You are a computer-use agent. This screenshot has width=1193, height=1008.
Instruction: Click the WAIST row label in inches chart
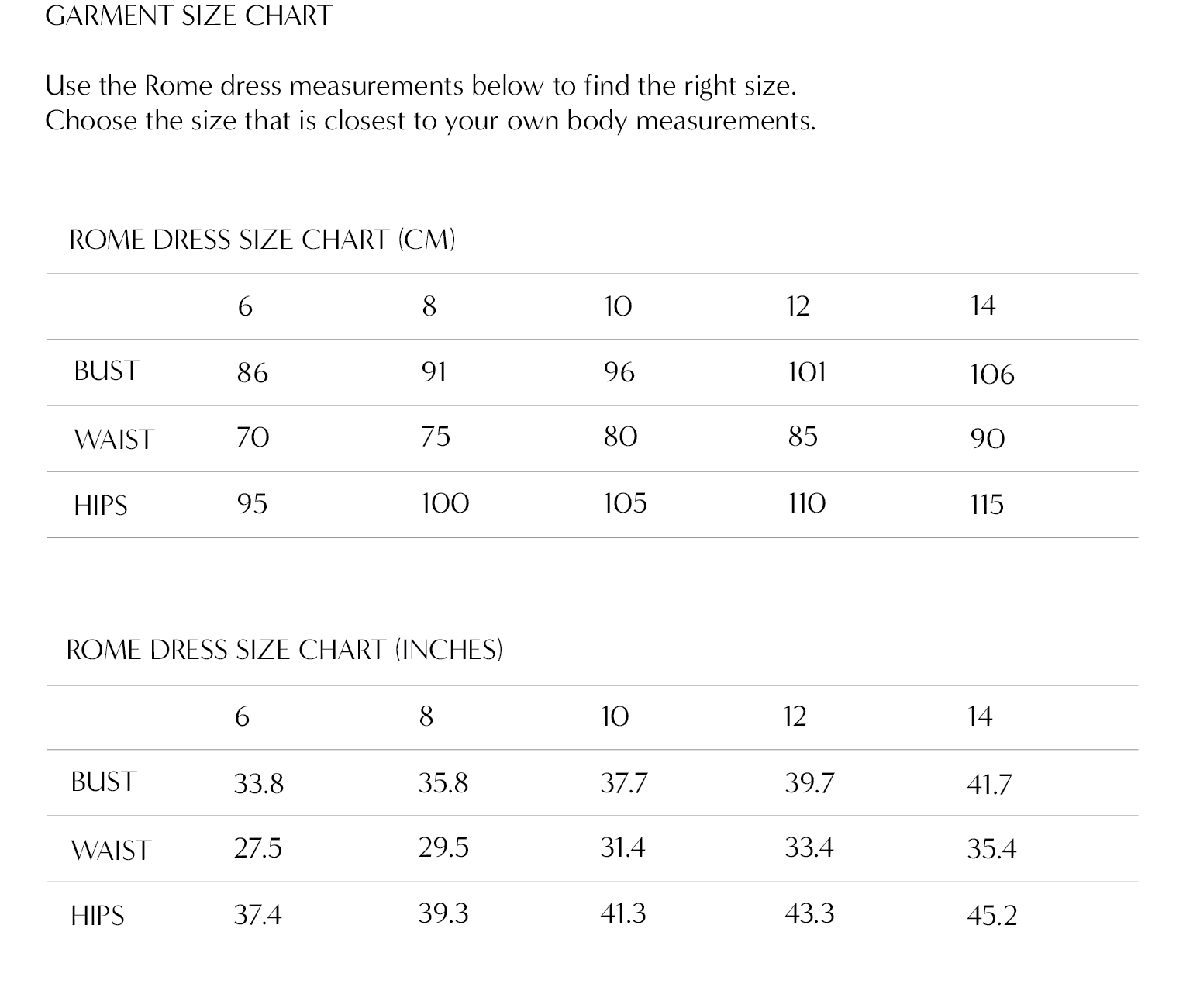point(110,850)
